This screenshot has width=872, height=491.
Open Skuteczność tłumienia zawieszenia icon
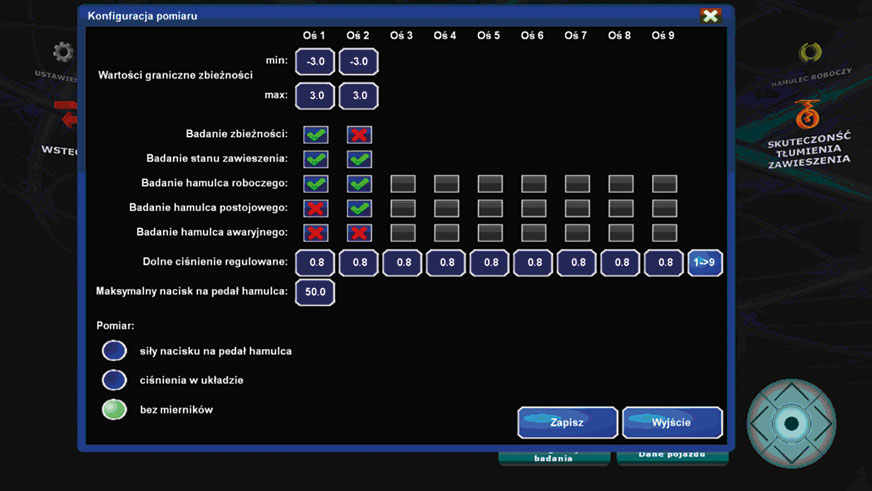808,117
